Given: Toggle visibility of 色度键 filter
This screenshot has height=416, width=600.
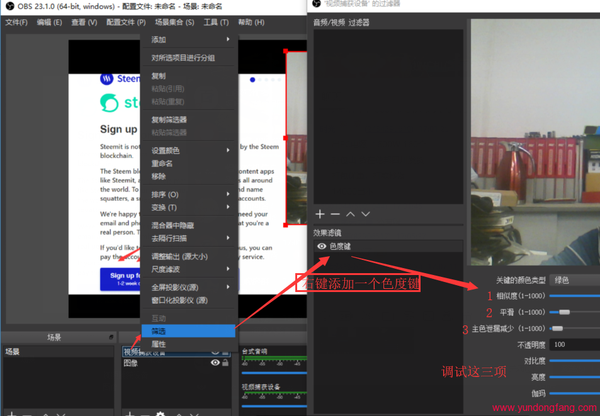Looking at the screenshot, I should click(322, 246).
